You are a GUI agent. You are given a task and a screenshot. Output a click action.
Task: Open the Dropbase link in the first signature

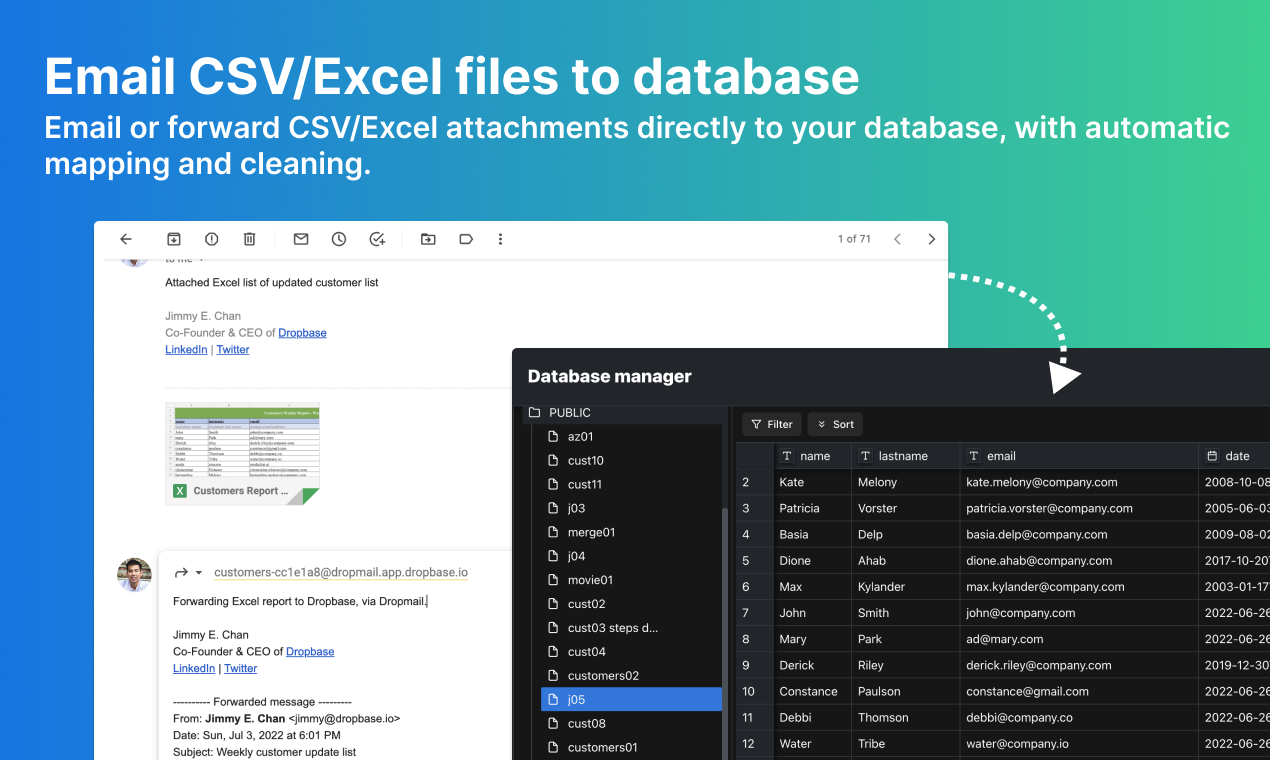302,333
